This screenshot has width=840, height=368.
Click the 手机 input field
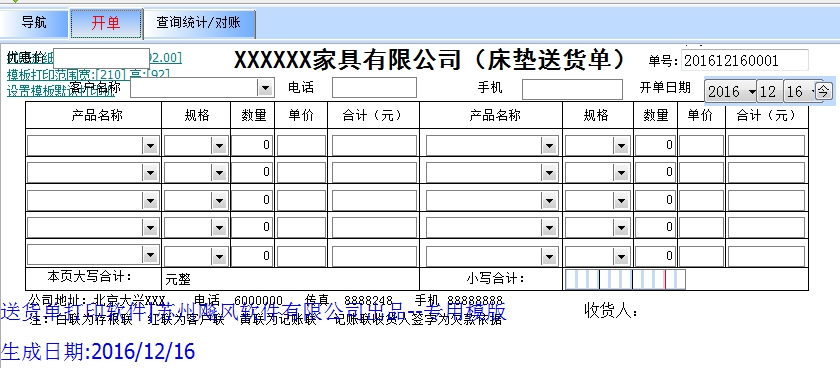click(x=572, y=89)
